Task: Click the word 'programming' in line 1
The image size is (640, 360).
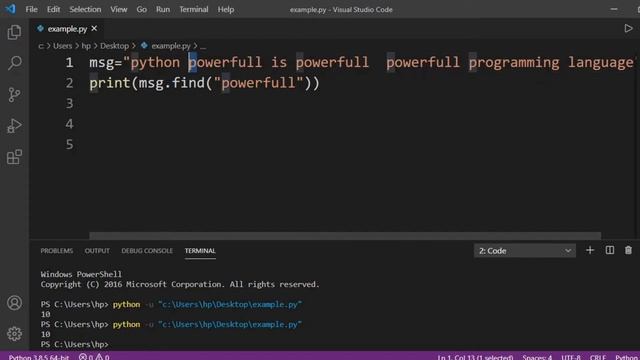Action: pyautogui.click(x=513, y=62)
